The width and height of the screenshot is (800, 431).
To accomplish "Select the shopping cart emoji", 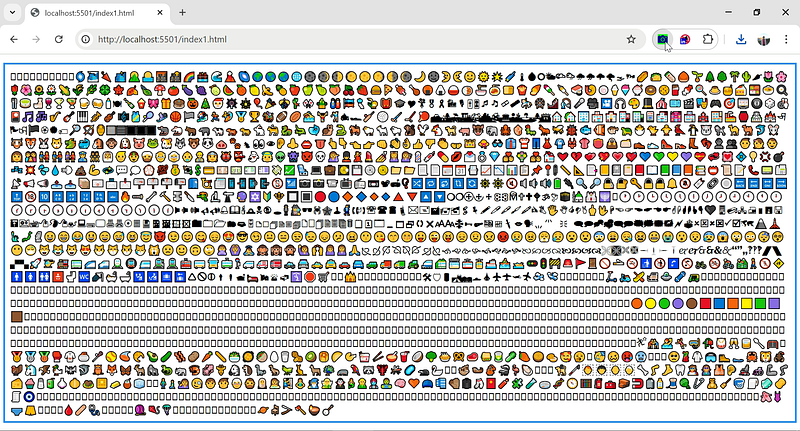I will [x=323, y=276].
